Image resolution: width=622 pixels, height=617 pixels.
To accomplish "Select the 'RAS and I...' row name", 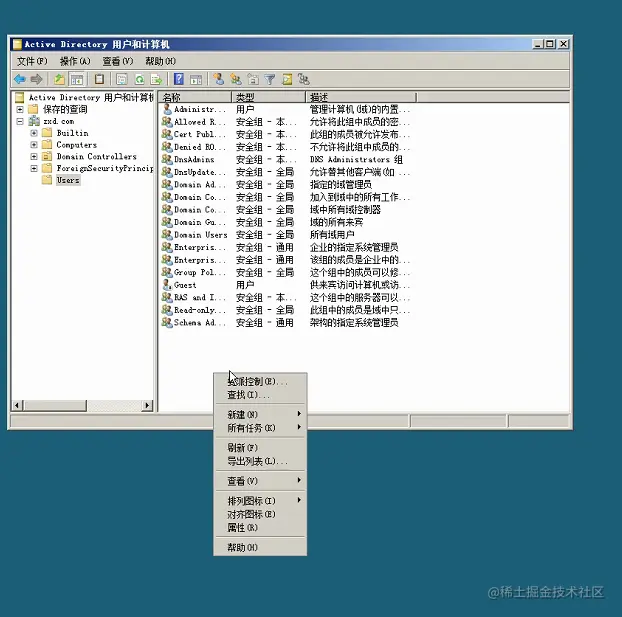I will pyautogui.click(x=200, y=297).
